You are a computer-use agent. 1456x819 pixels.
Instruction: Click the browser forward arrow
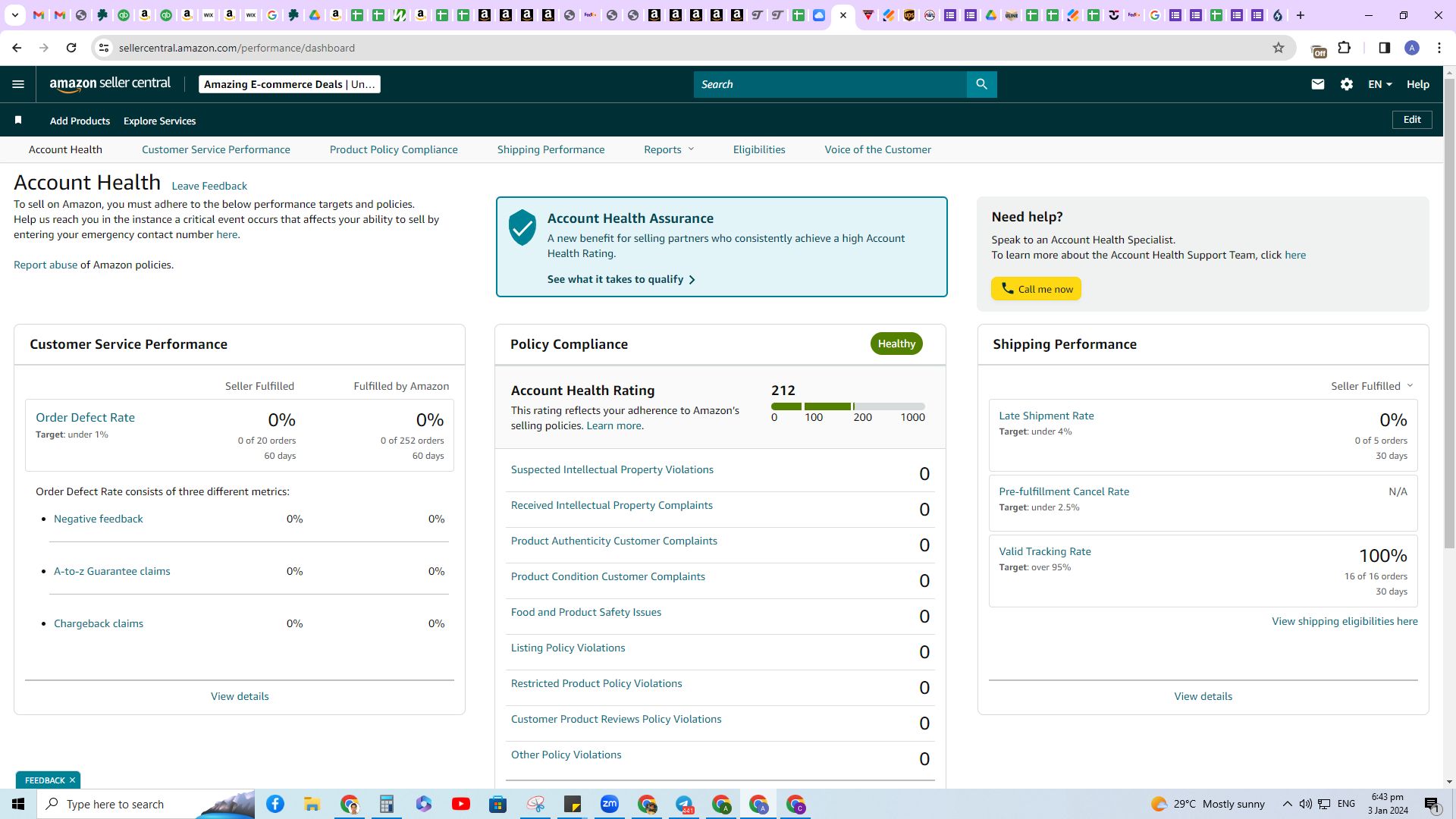point(44,48)
